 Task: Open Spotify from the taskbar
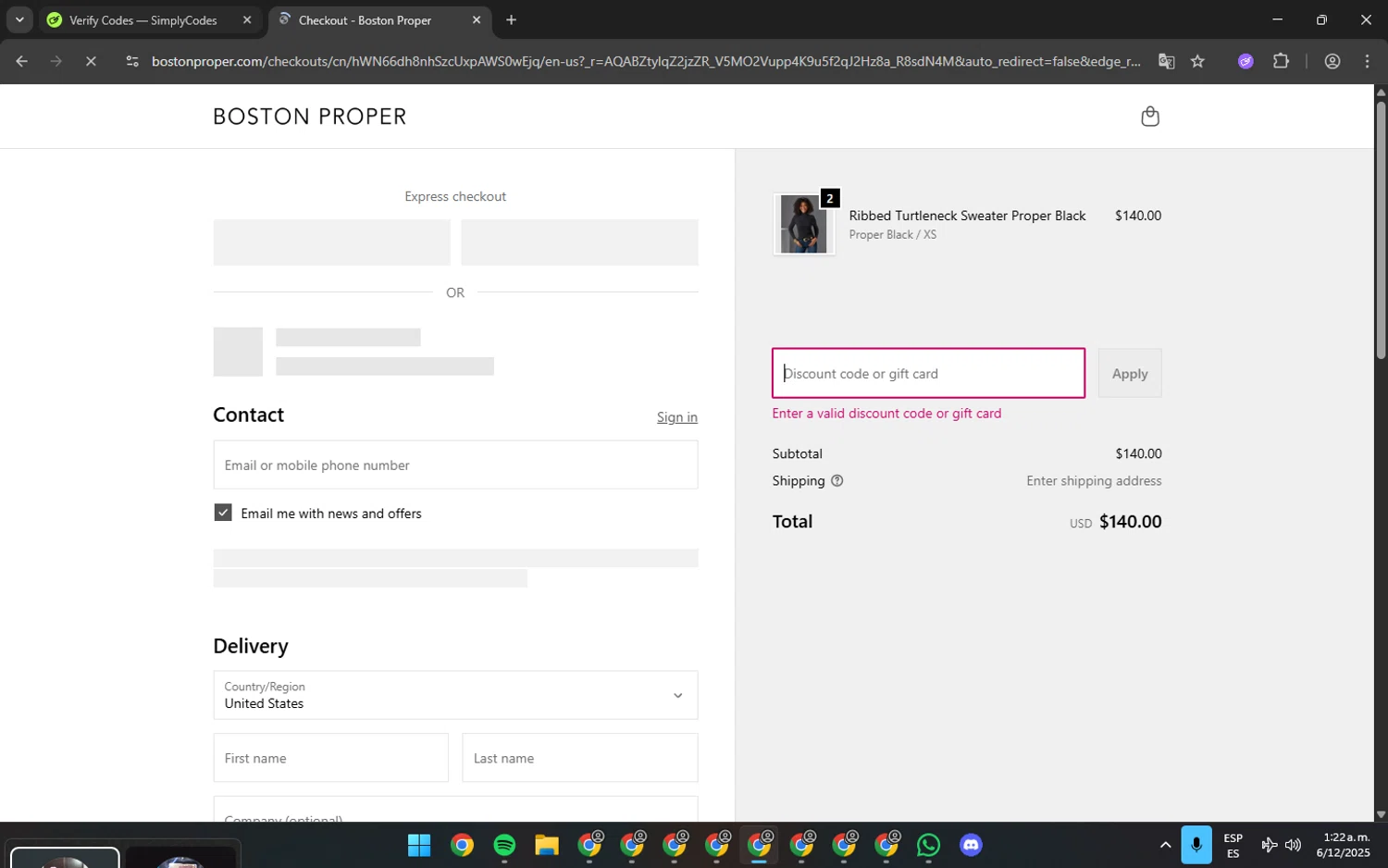coord(504,845)
